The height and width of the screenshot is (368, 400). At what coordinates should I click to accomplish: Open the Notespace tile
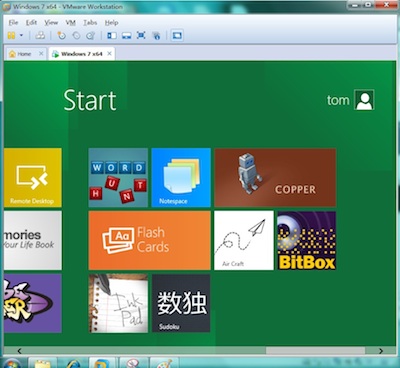(x=181, y=177)
